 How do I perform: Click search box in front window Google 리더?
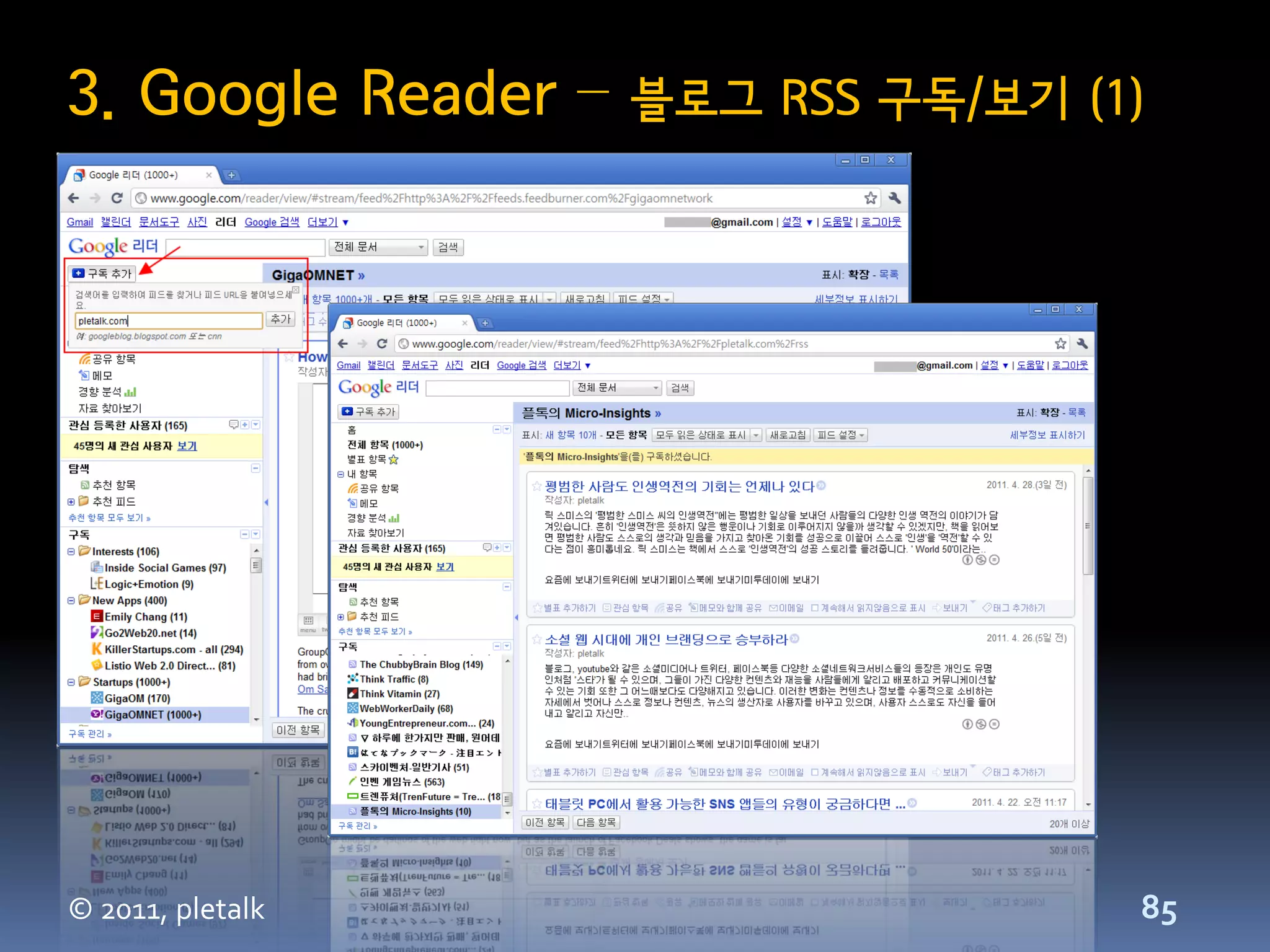pos(497,388)
